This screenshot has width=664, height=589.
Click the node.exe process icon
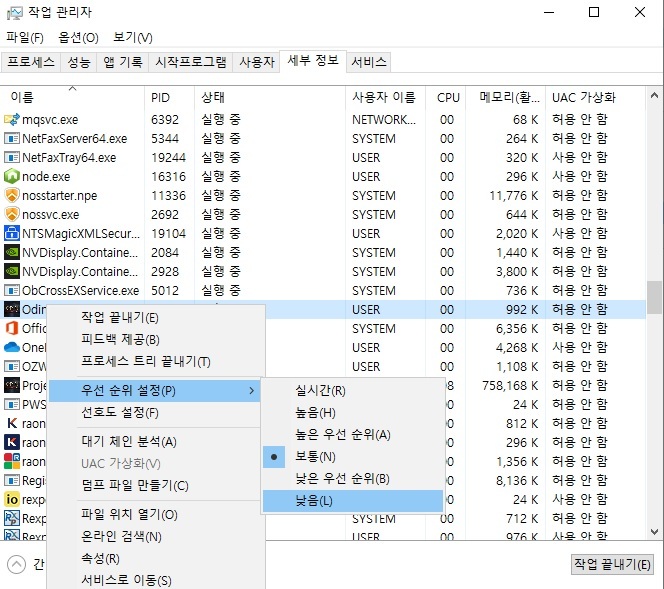tap(12, 177)
